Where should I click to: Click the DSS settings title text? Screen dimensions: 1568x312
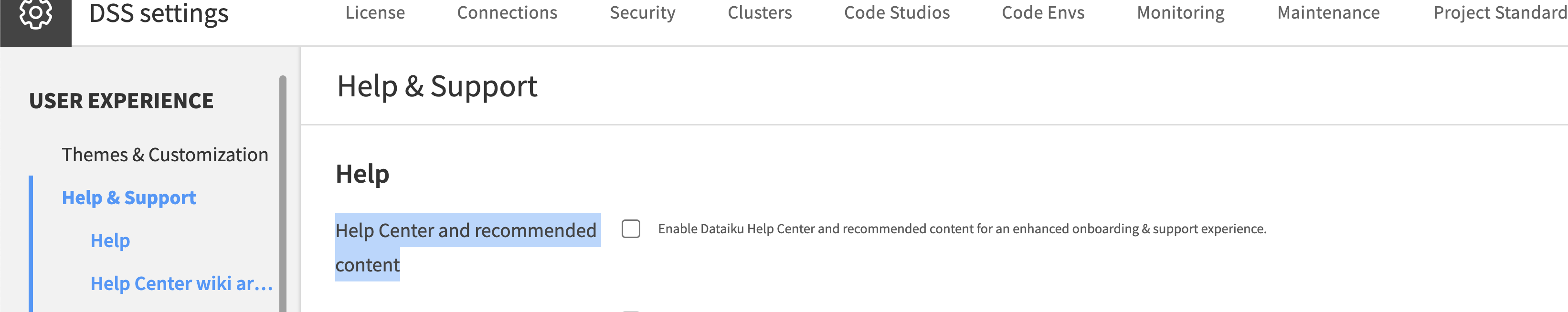click(x=159, y=13)
